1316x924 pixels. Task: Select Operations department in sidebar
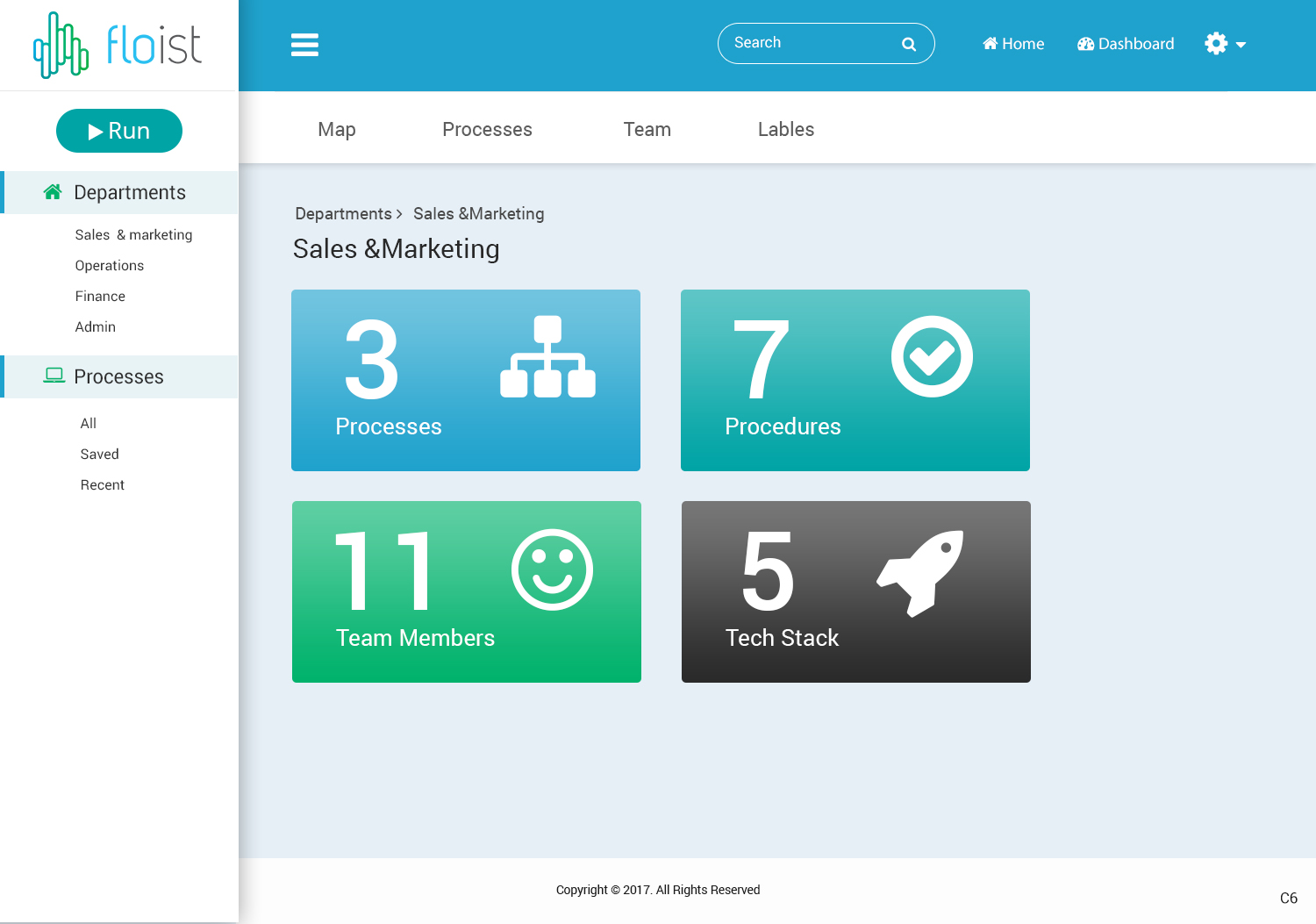[x=109, y=265]
